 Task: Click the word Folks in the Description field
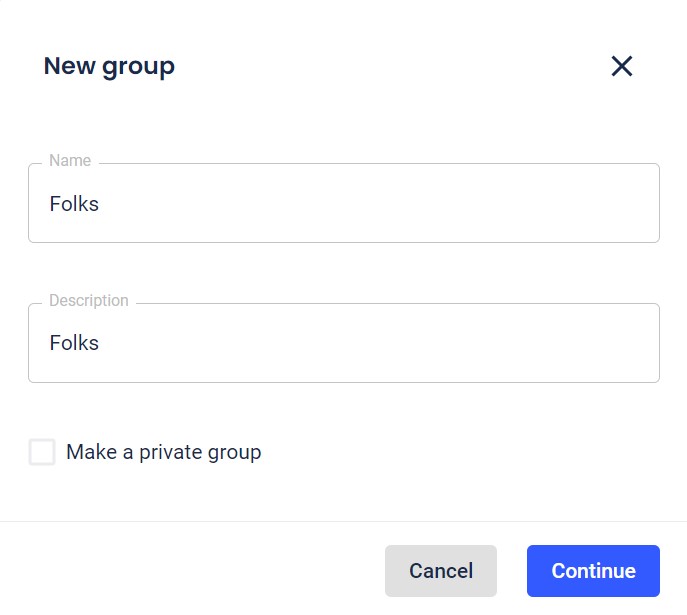[x=74, y=343]
